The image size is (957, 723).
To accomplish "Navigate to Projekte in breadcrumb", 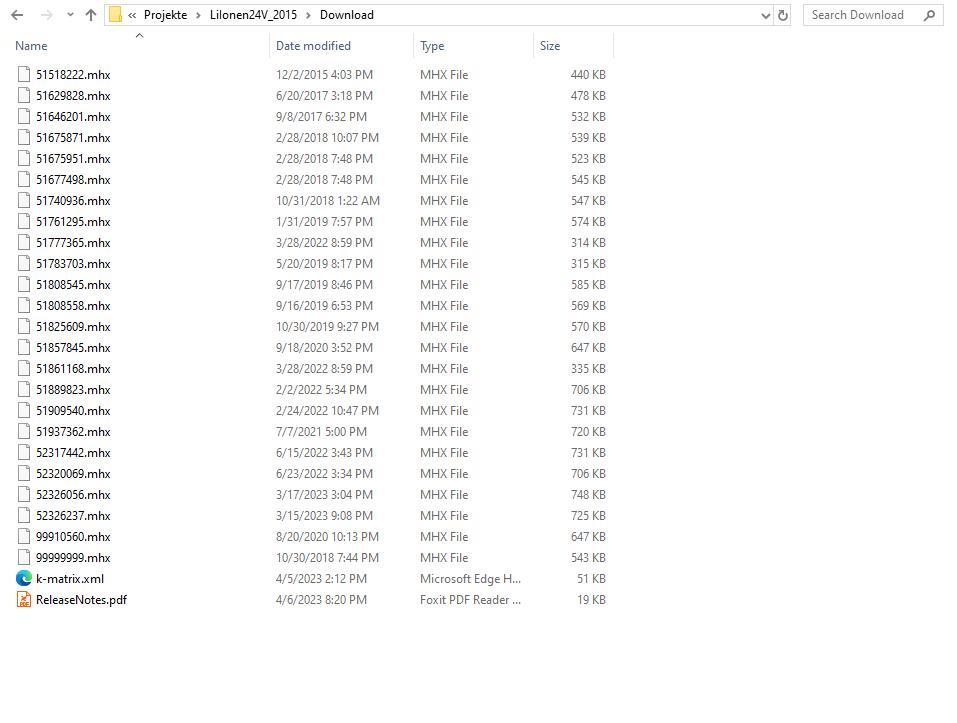I will pyautogui.click(x=165, y=15).
